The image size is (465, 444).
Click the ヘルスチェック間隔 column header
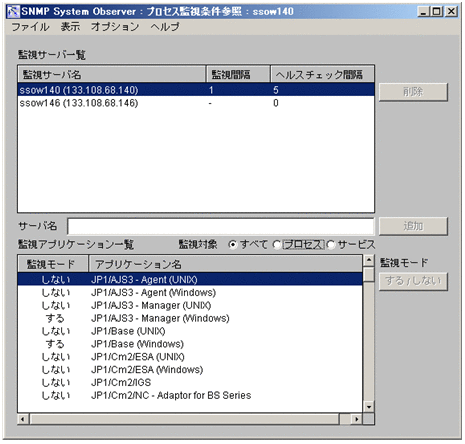pyautogui.click(x=322, y=74)
